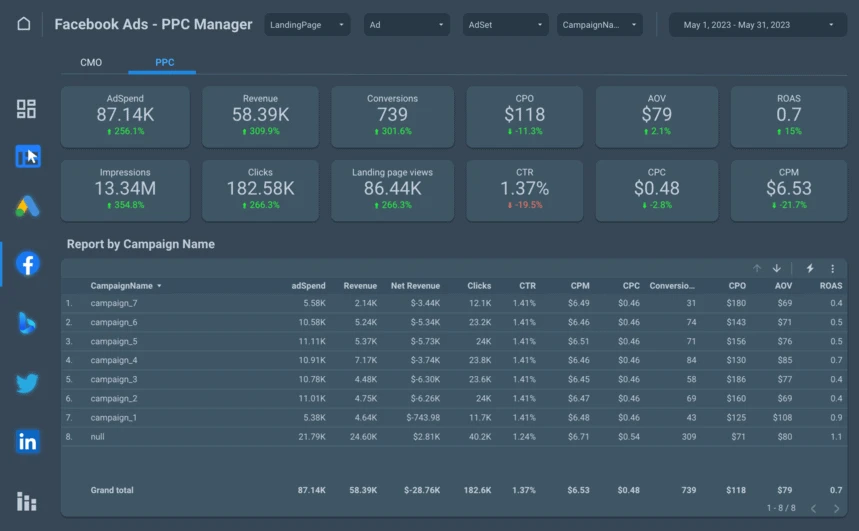Click the Clicks 182.58K scorecard
The image size is (859, 531).
click(x=260, y=190)
